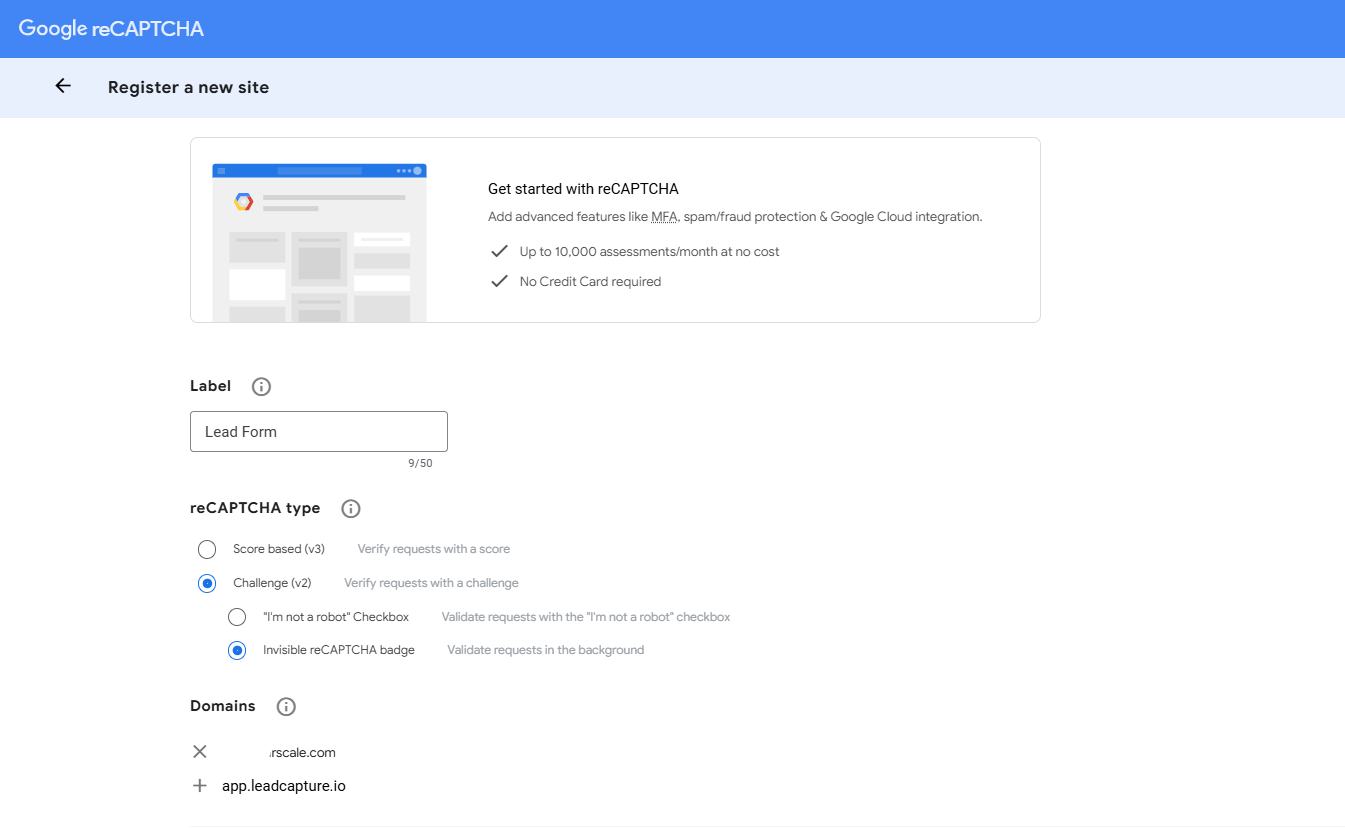The image size is (1345, 828).
Task: Open the Label info tooltip icon
Action: pos(261,387)
